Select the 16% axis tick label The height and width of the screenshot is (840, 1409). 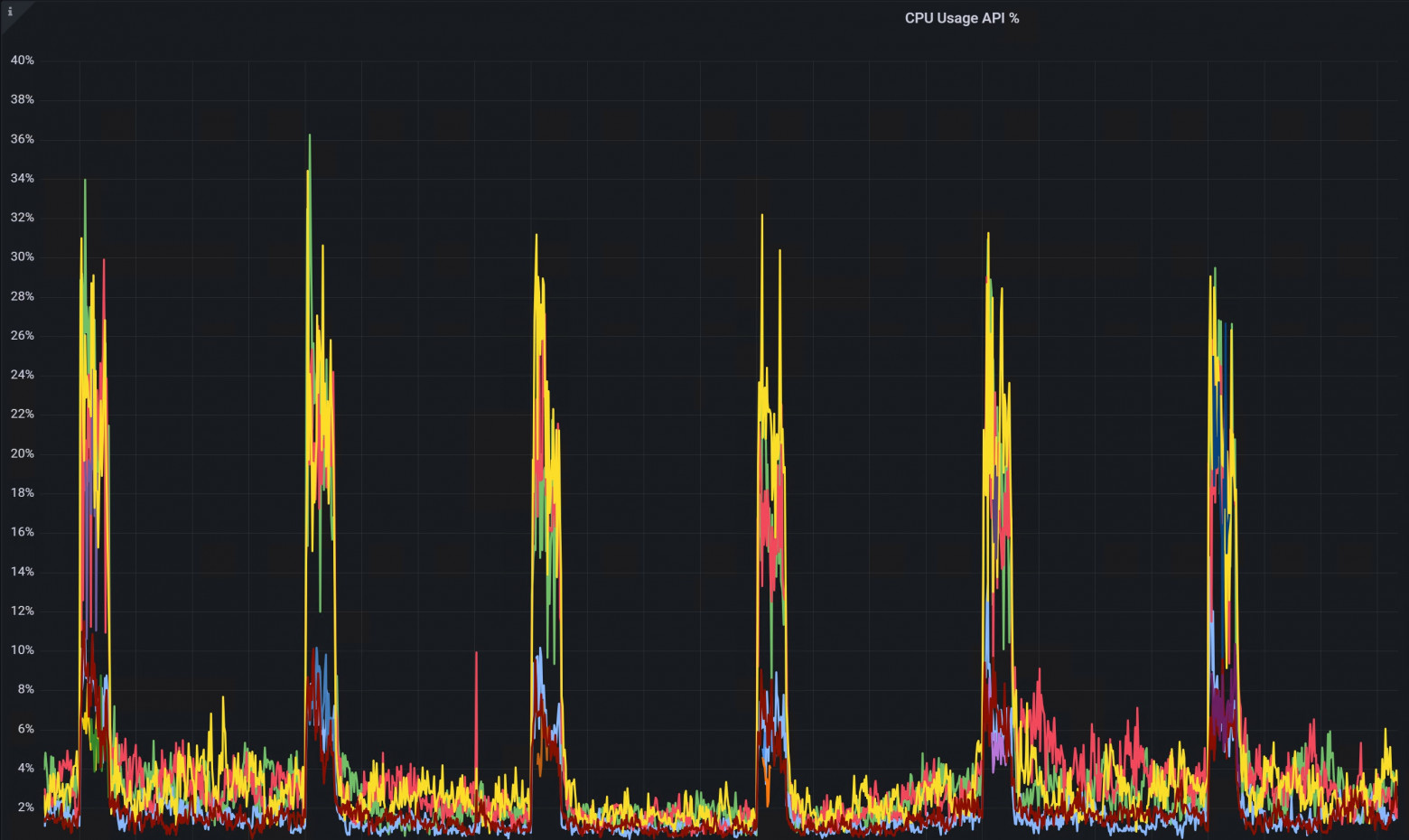pos(22,532)
